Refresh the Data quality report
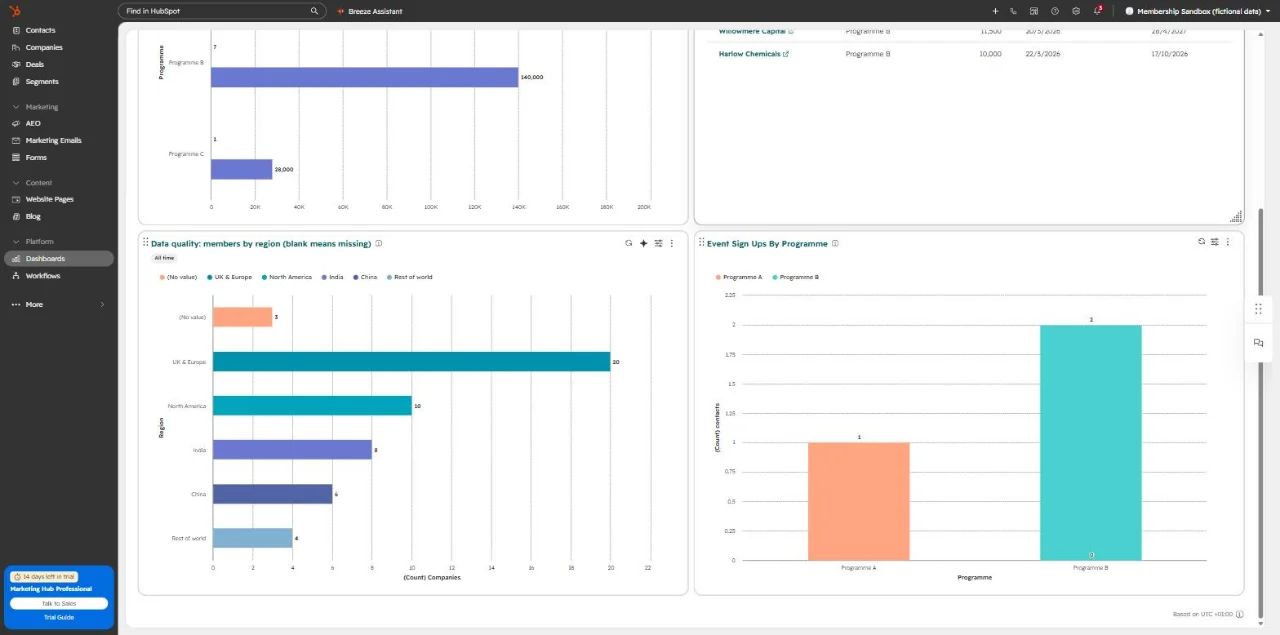The width and height of the screenshot is (1280, 635). (x=629, y=243)
